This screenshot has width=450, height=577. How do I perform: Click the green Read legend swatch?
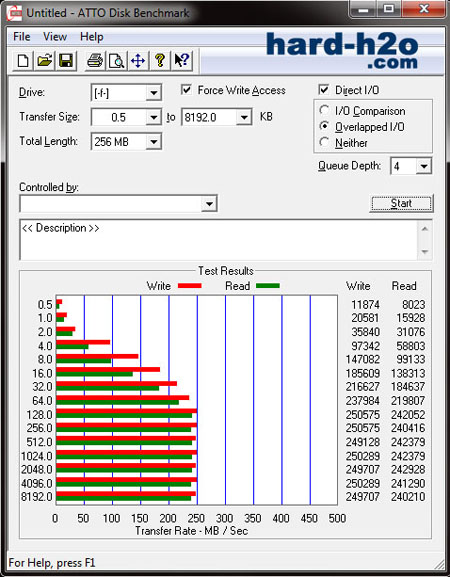(x=268, y=286)
